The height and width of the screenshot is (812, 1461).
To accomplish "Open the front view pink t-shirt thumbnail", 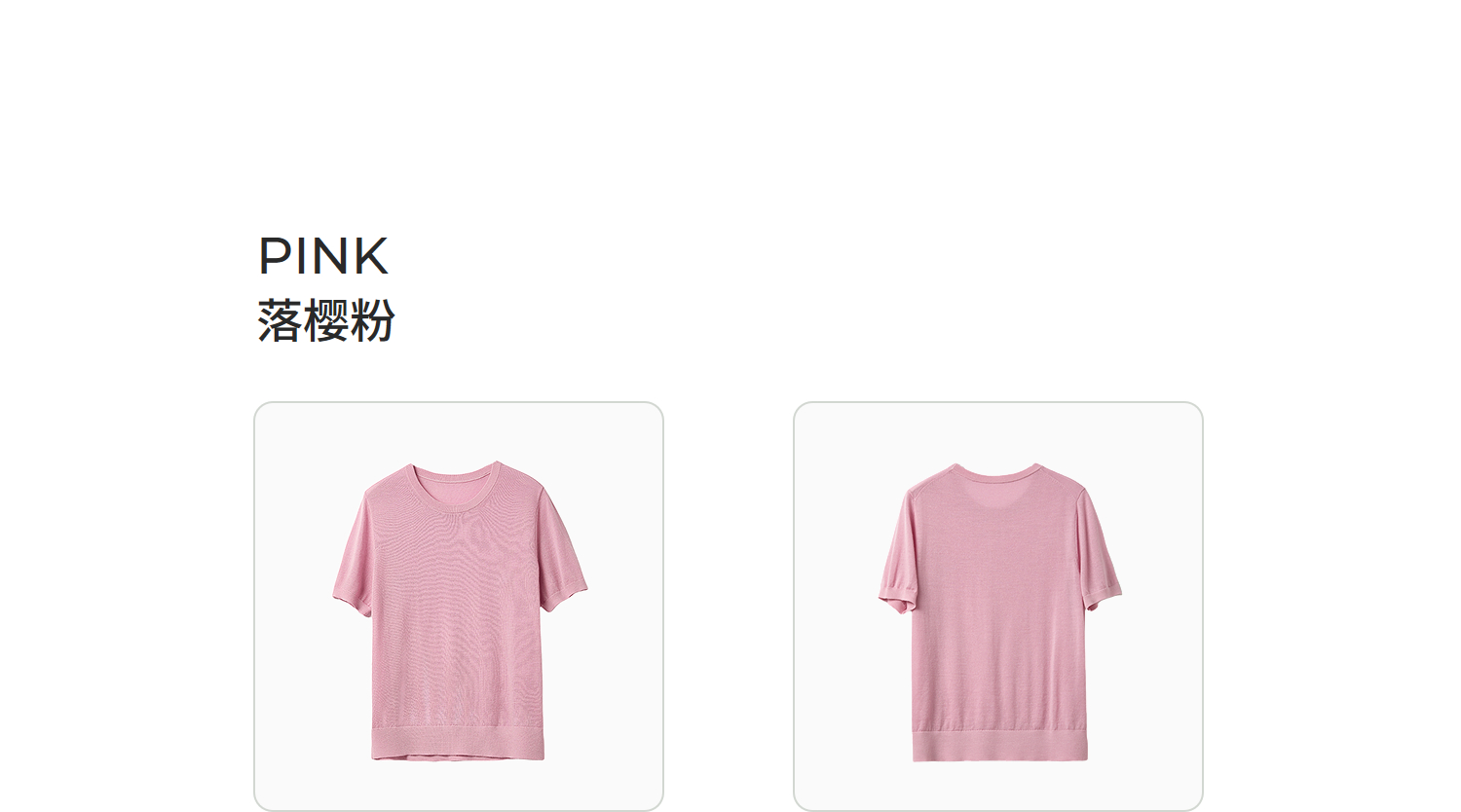I will tap(459, 606).
